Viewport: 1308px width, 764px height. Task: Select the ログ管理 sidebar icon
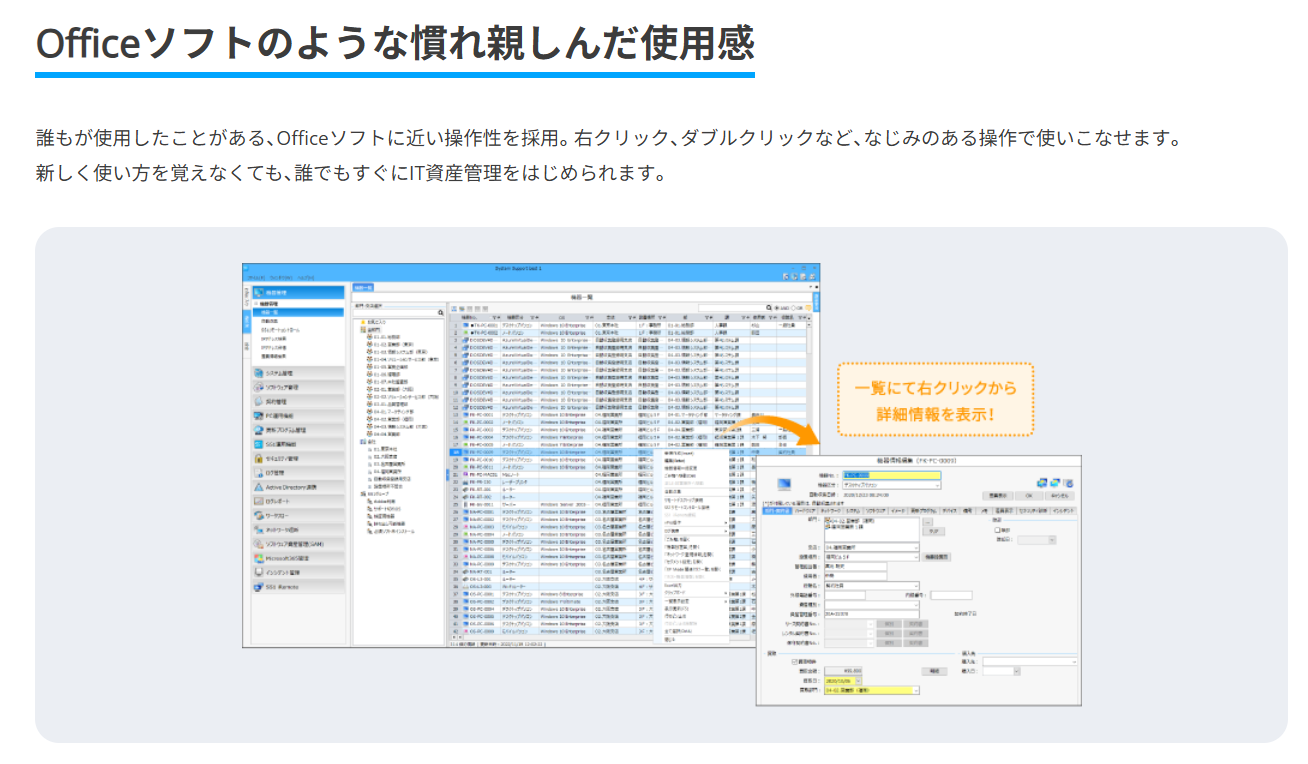click(258, 472)
